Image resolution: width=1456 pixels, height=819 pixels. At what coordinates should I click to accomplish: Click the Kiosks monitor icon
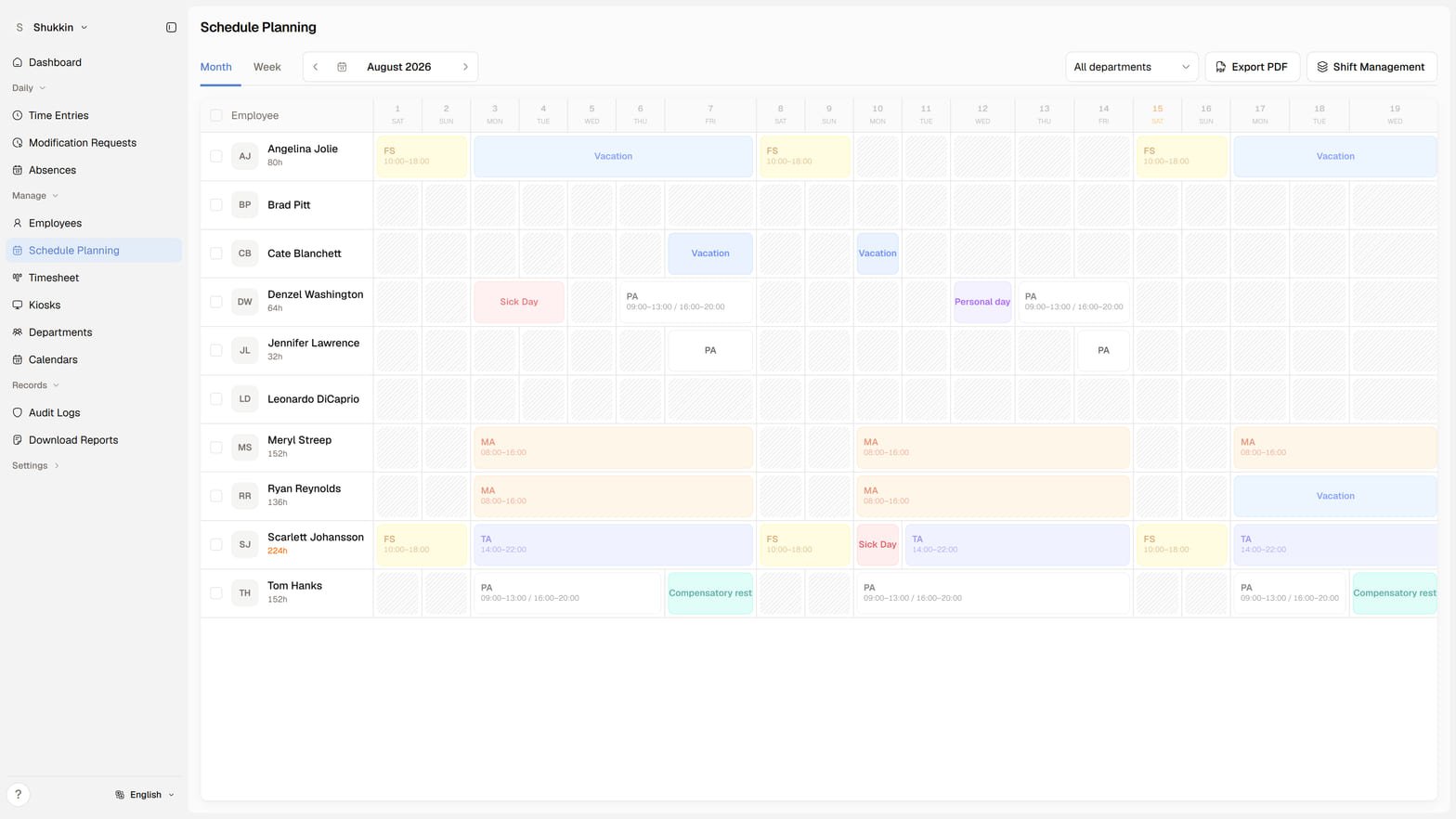tap(18, 305)
